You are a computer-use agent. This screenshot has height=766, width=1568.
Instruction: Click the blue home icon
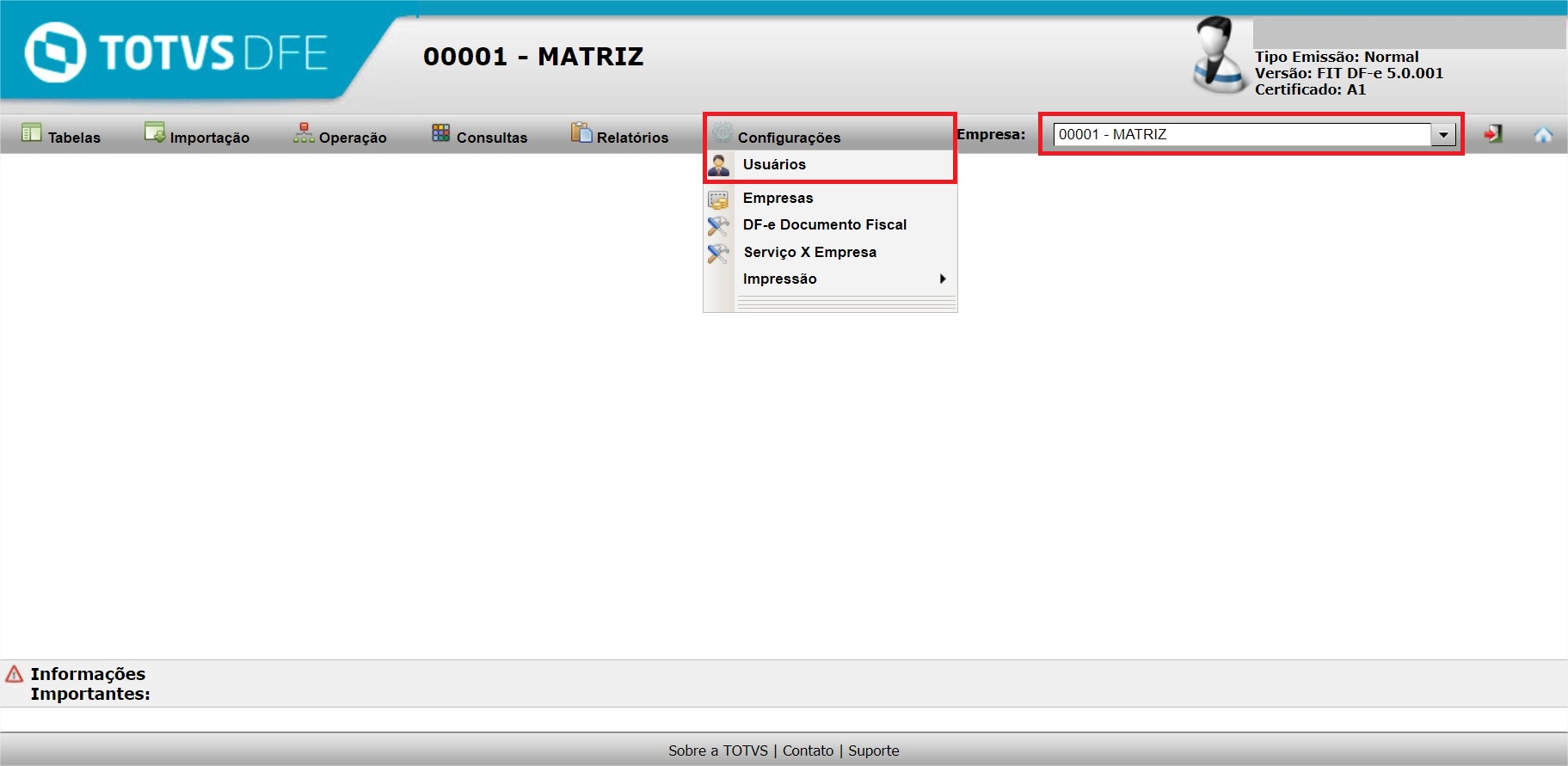[x=1543, y=135]
